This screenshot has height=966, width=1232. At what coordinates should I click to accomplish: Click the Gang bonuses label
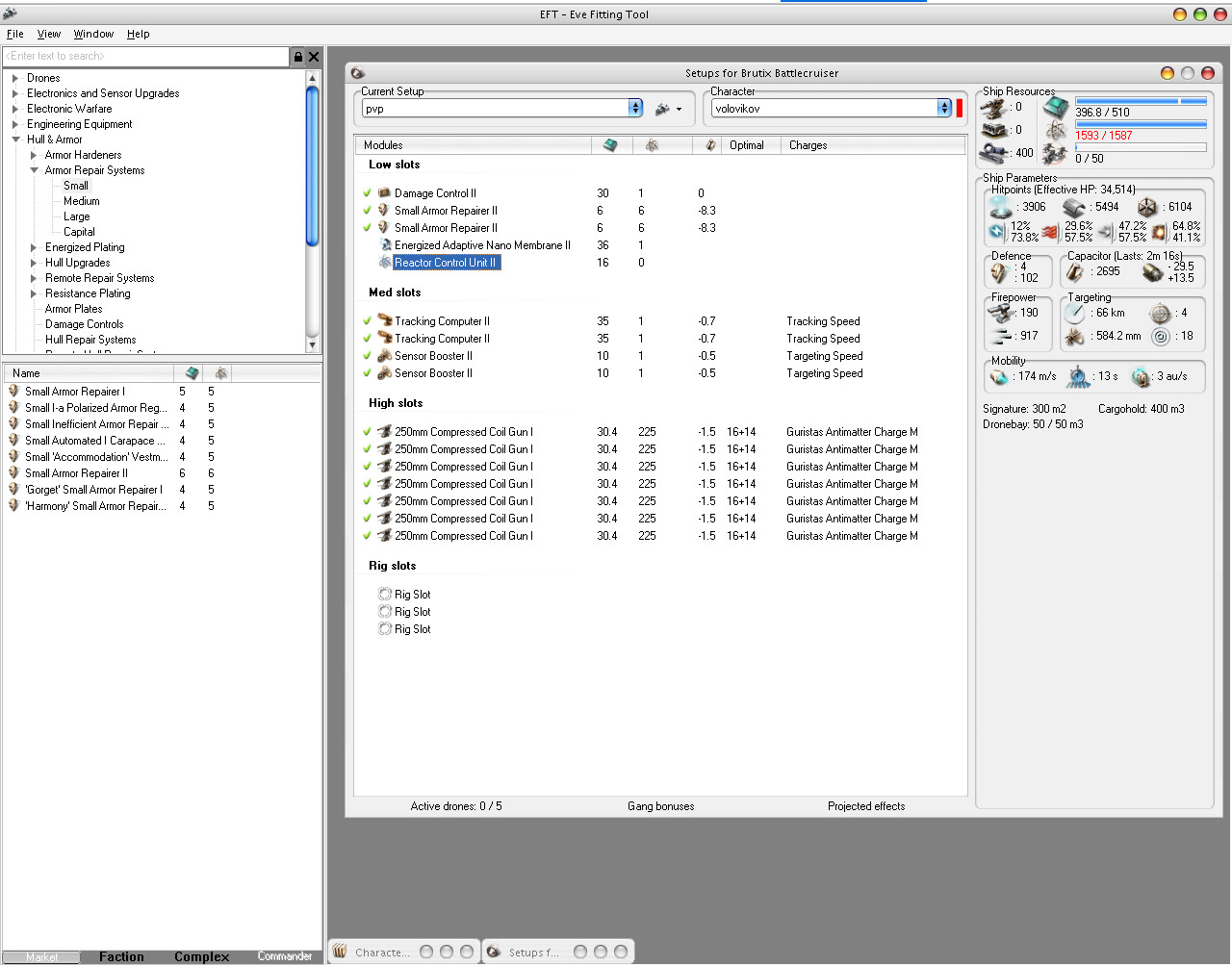660,806
